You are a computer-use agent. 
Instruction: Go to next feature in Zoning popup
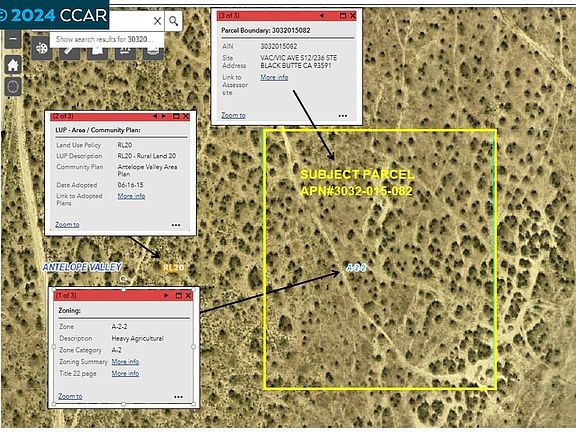pos(166,295)
